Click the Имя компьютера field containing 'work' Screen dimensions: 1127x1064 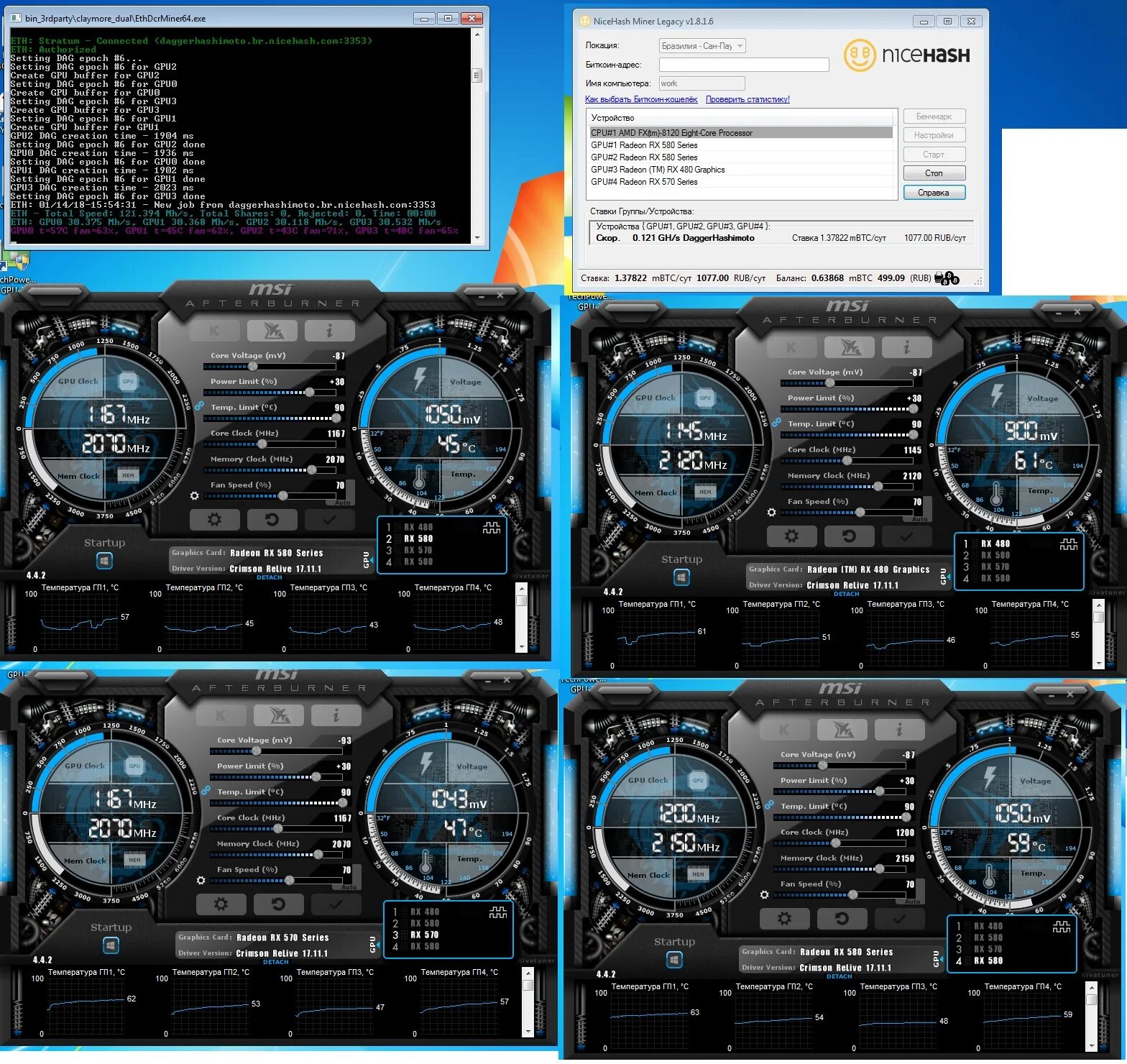pyautogui.click(x=702, y=83)
